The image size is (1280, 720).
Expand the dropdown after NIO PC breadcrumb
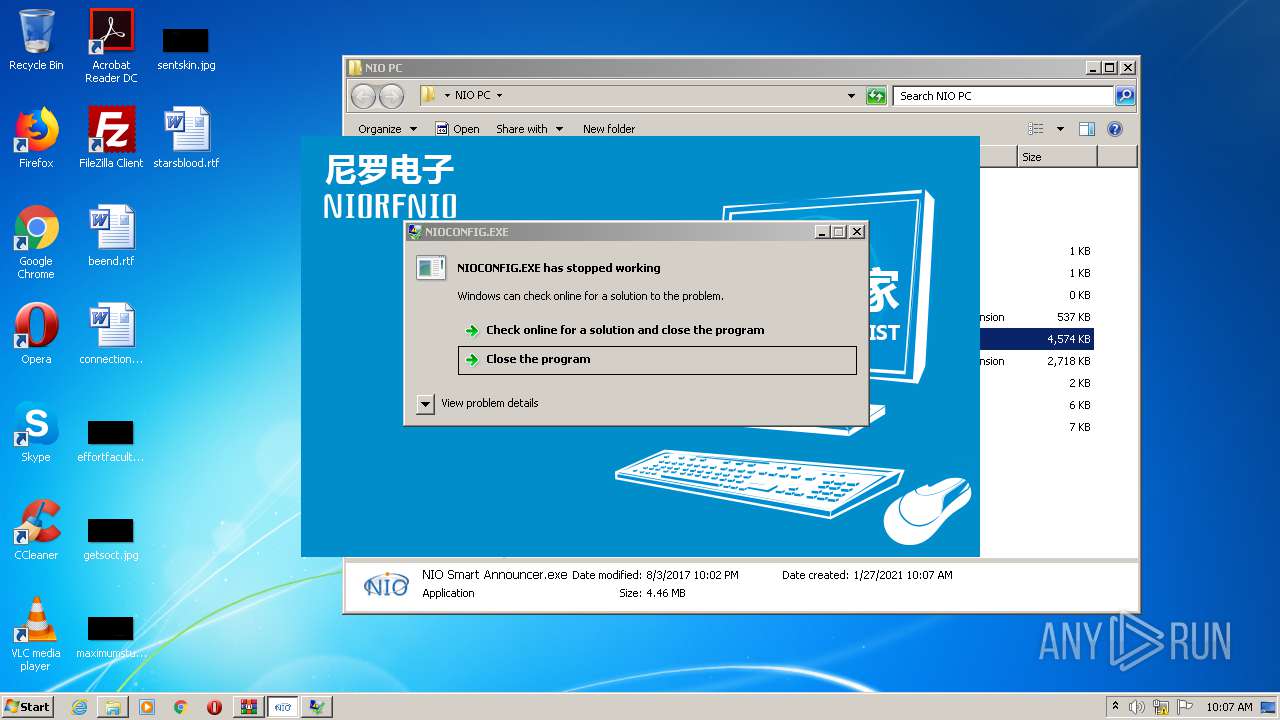(499, 96)
